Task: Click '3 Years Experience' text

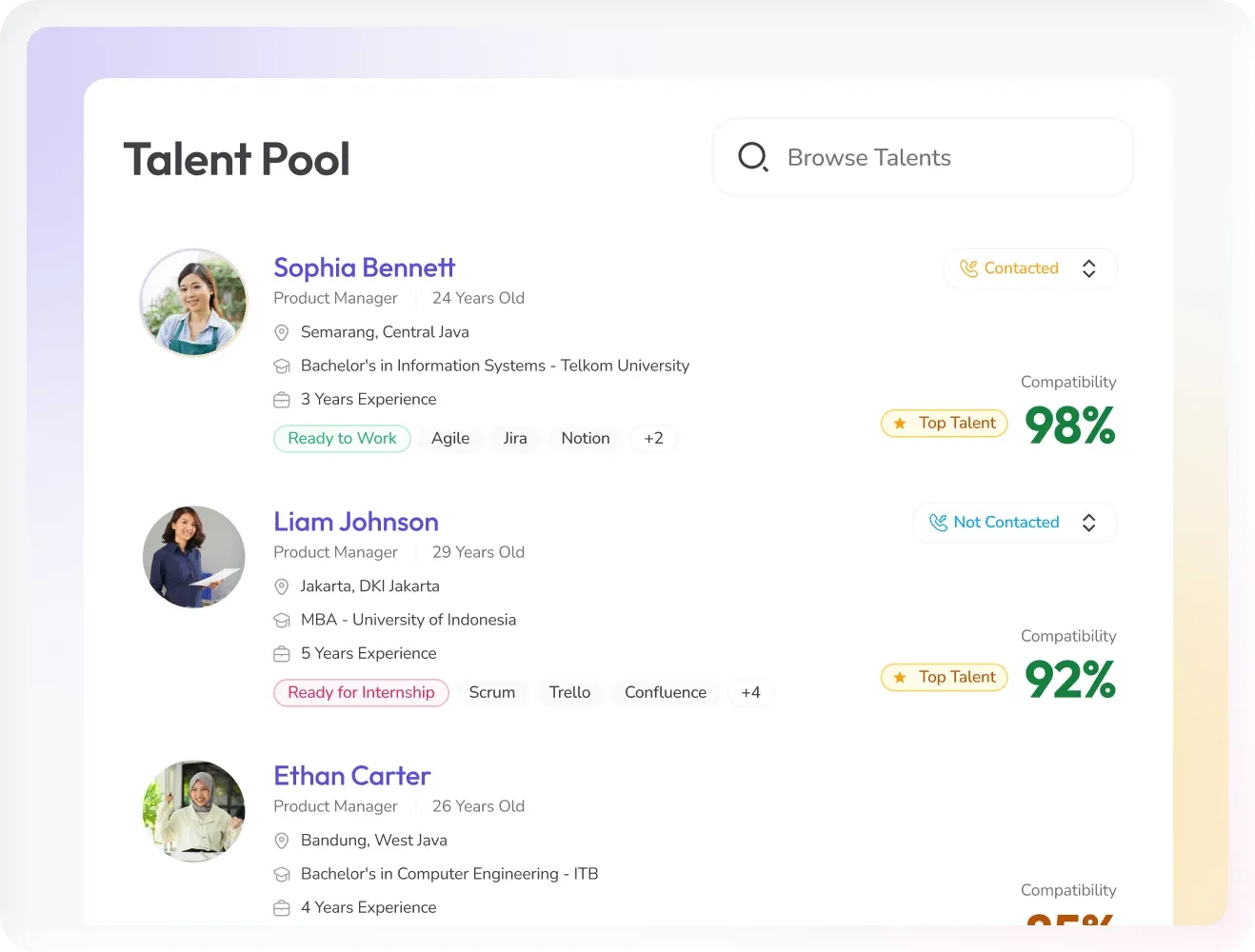Action: click(369, 399)
